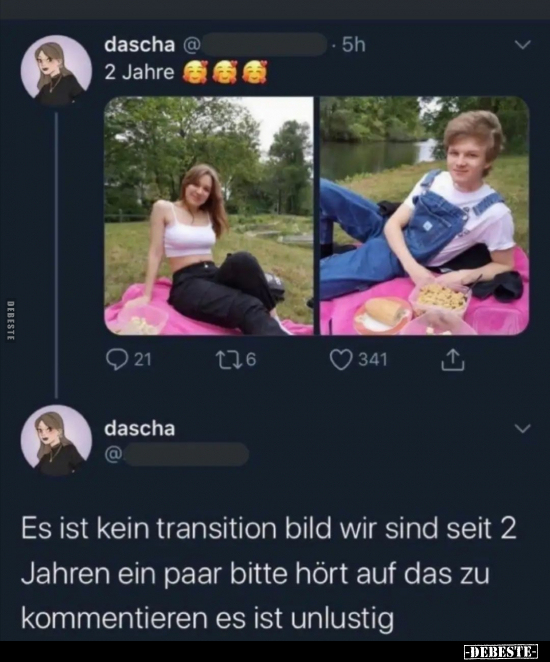Click the 21 replies count

[143, 360]
